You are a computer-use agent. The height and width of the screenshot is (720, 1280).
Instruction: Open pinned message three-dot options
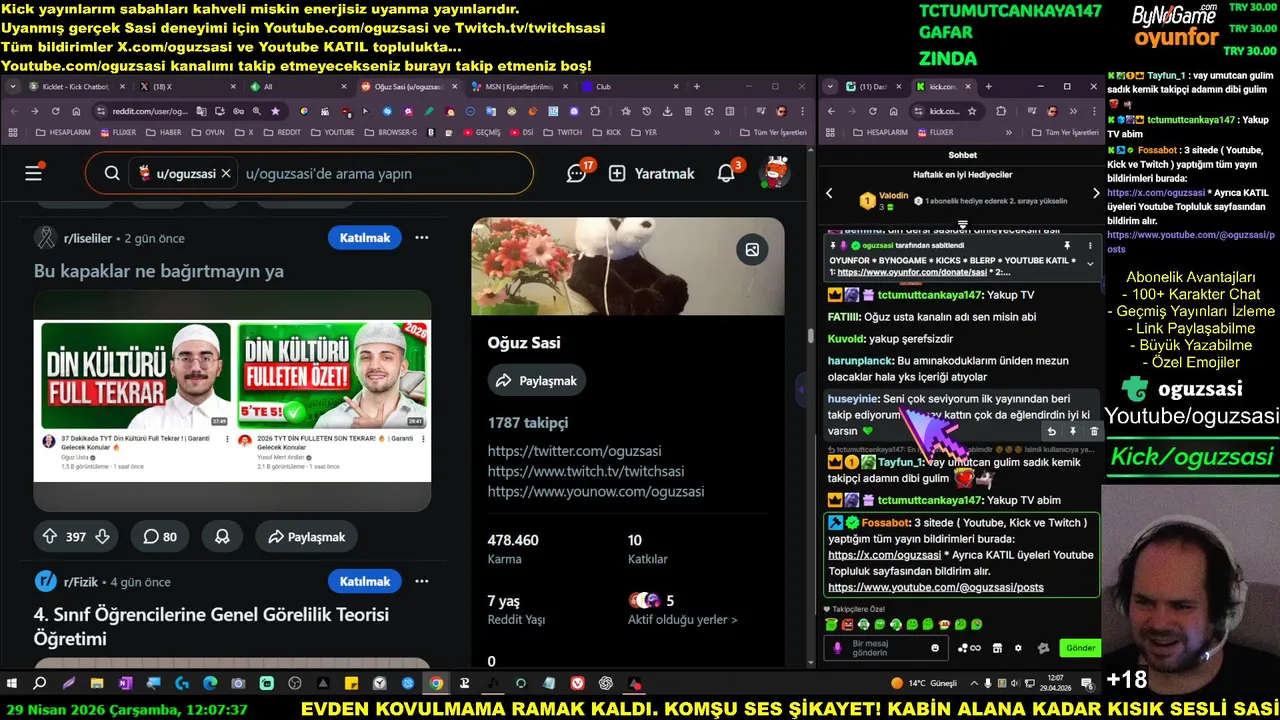click(1090, 245)
